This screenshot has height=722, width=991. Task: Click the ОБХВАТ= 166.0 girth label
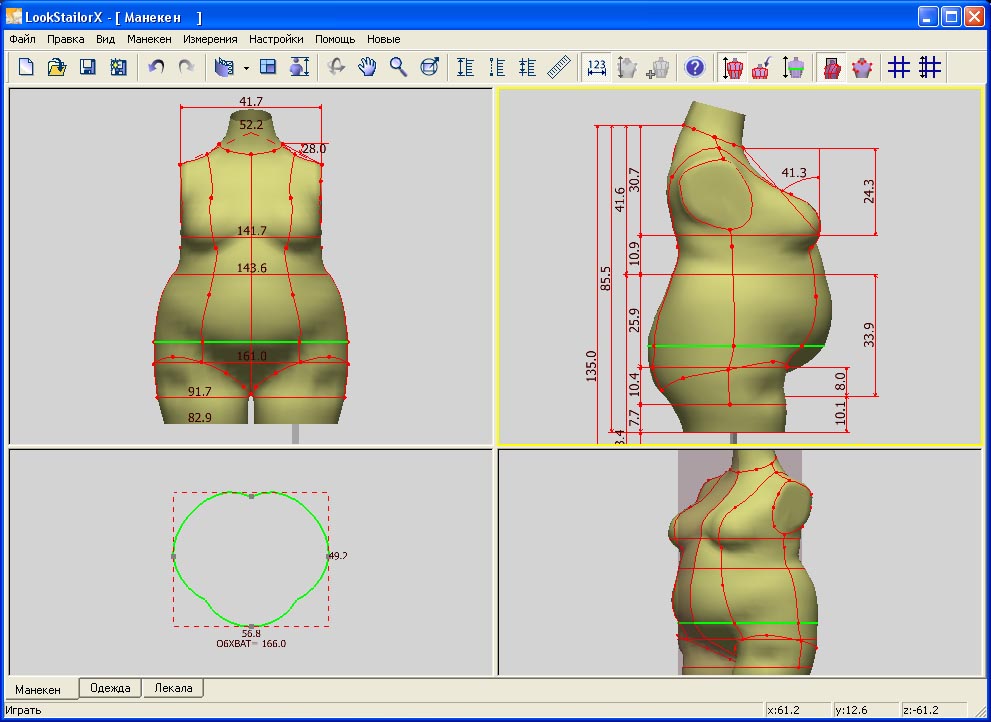click(x=251, y=644)
